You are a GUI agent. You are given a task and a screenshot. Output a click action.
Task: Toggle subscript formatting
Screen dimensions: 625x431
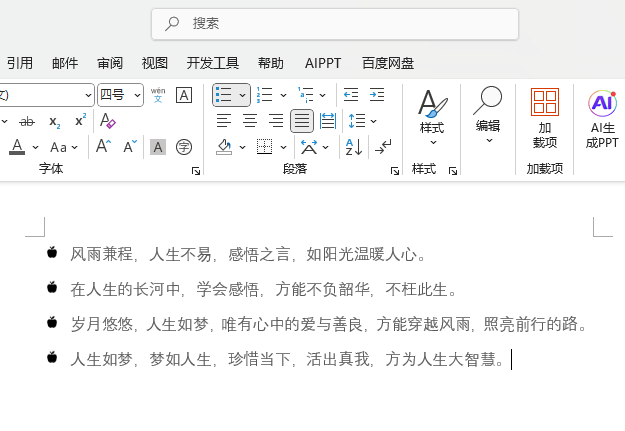tap(55, 121)
